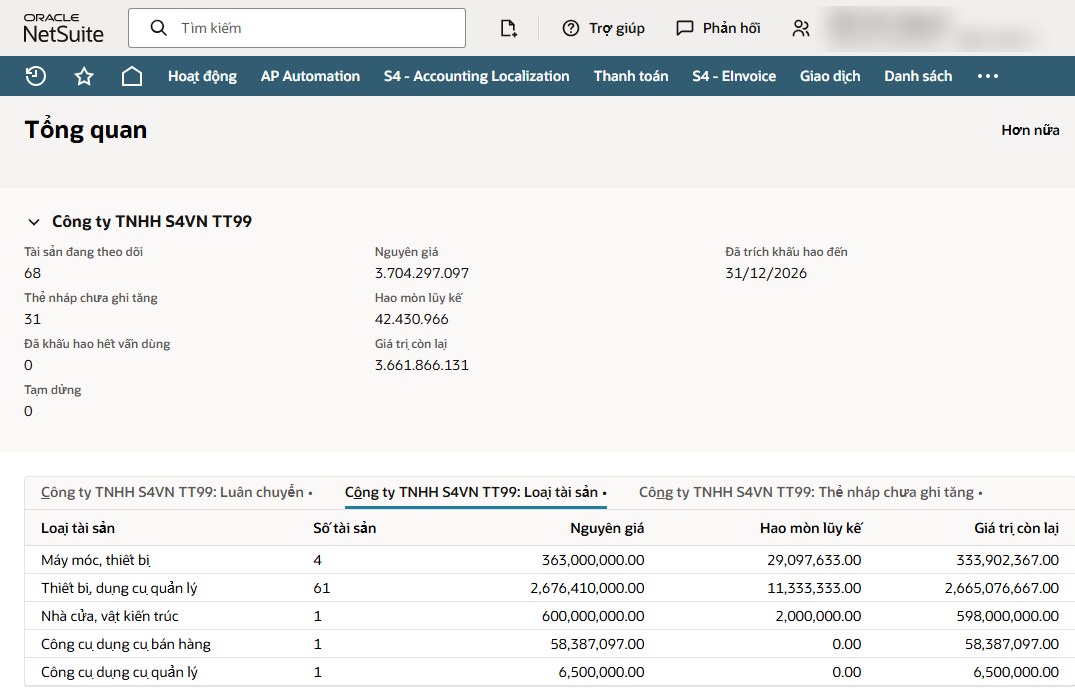Open the Giao dịch menu
The height and width of the screenshot is (698, 1075).
point(830,76)
